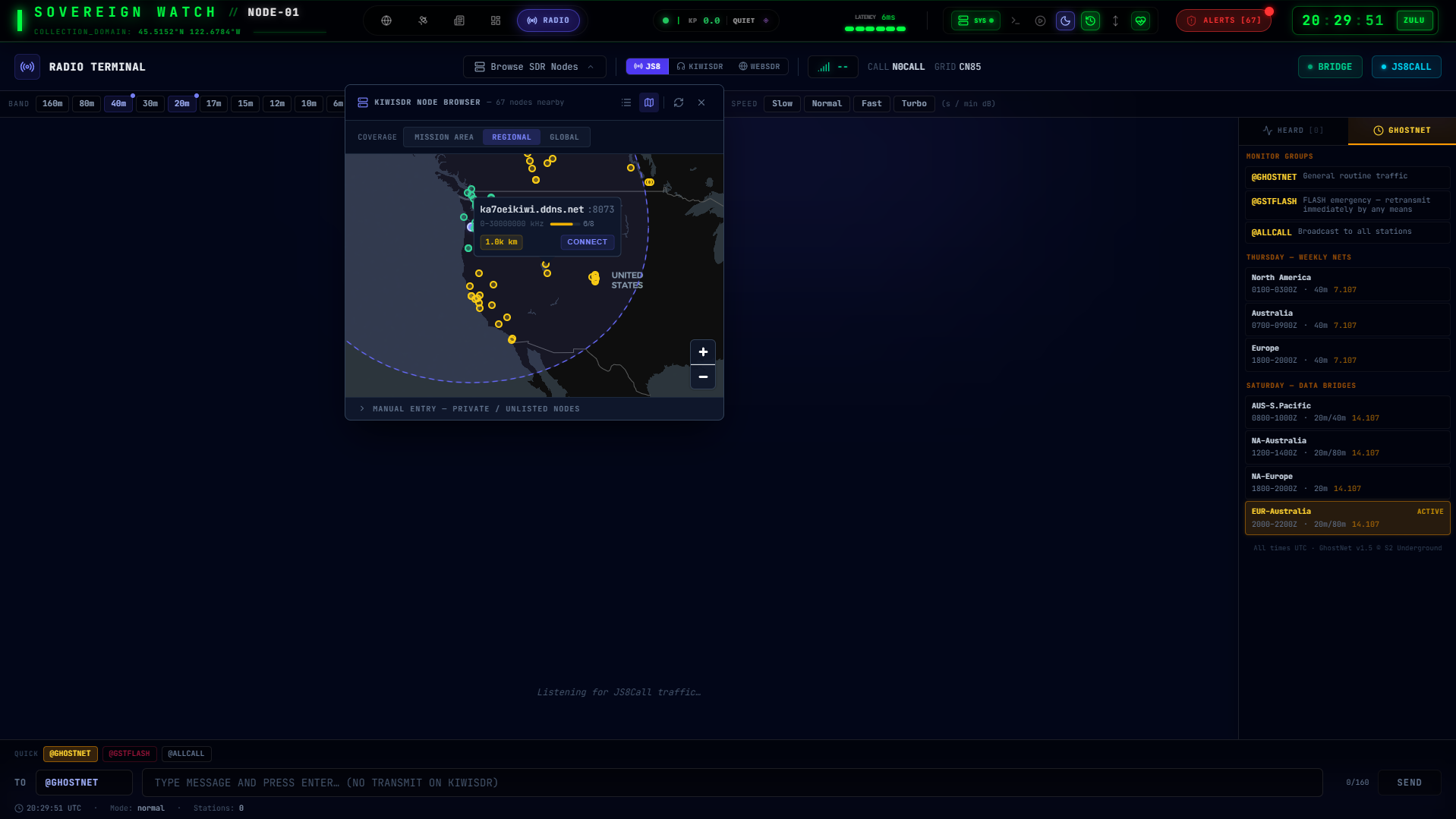Switch map coverage to GLOBAL tab
The image size is (1456, 819).
(564, 137)
